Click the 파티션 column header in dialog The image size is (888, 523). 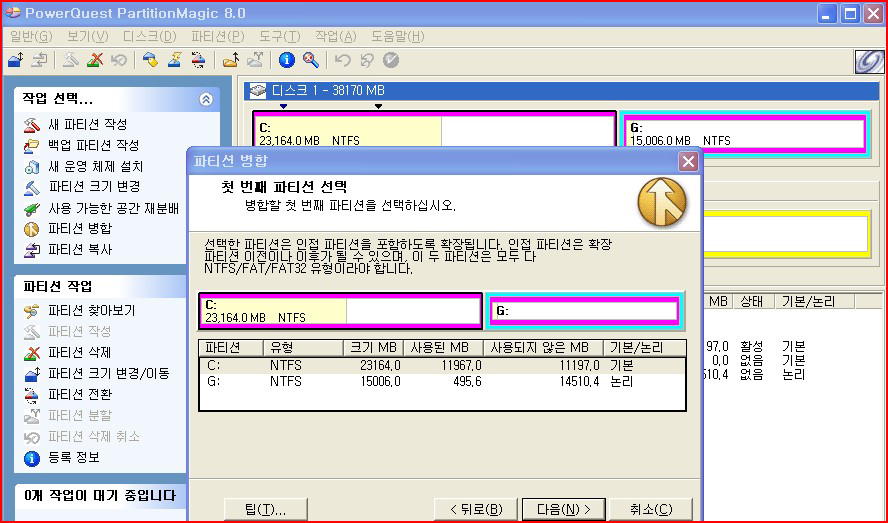point(232,347)
